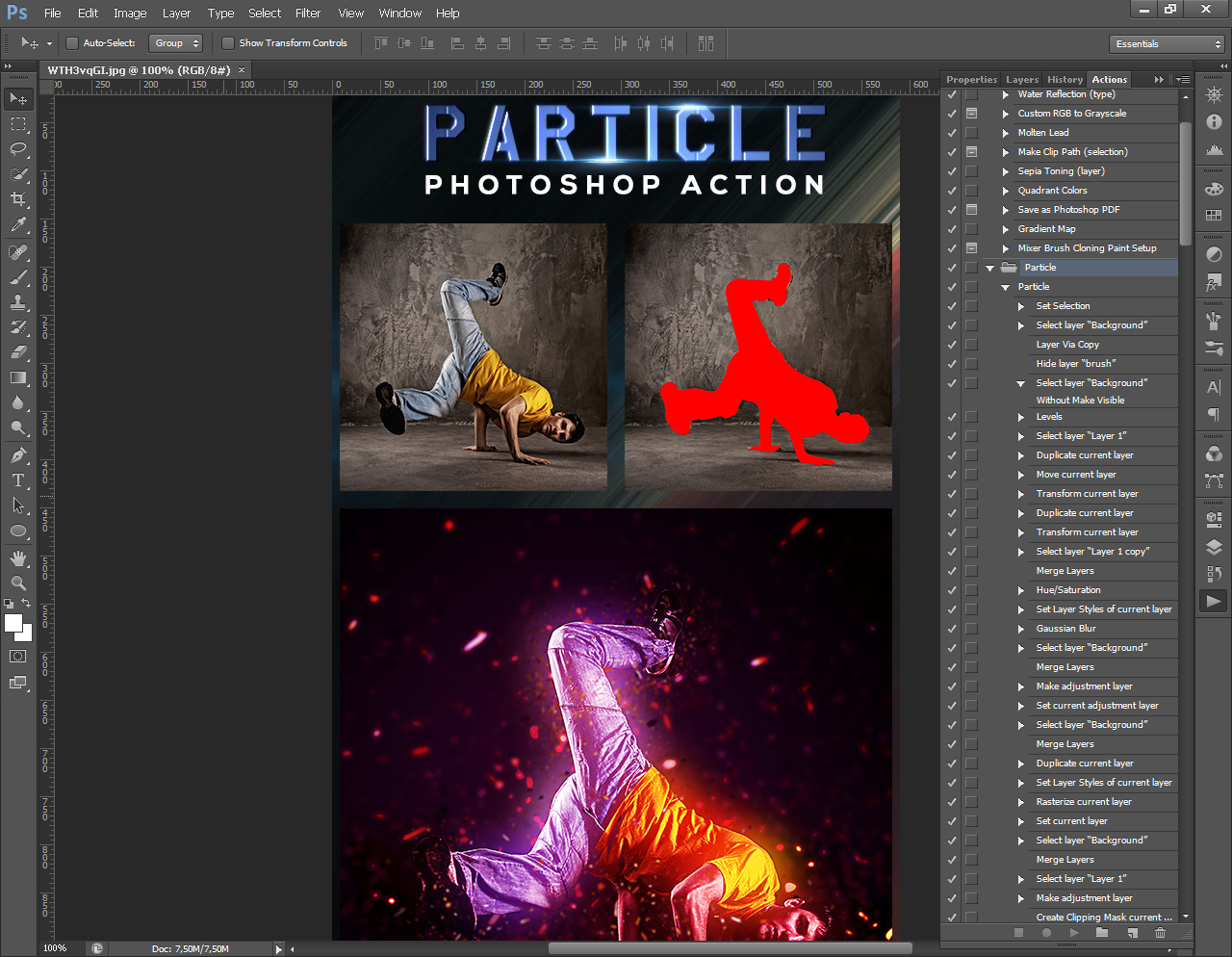Select the Quick Selection tool
The image size is (1232, 957).
click(x=18, y=174)
